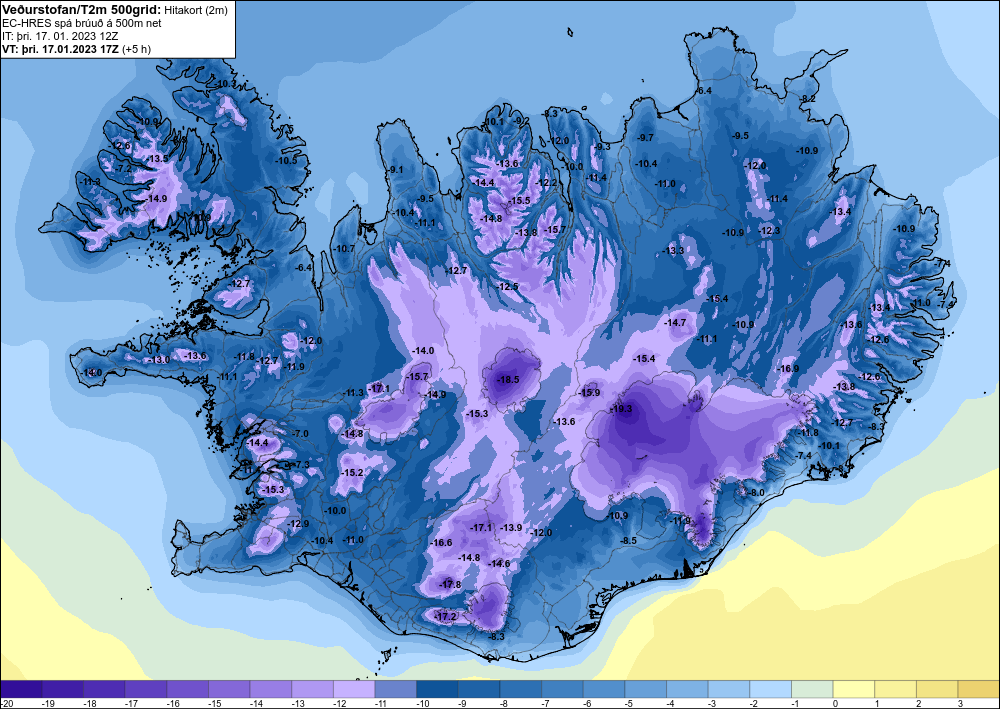Viewport: 1000px width, 709px height.
Task: Click the -10.7 temperature value on the map
Action: click(344, 248)
